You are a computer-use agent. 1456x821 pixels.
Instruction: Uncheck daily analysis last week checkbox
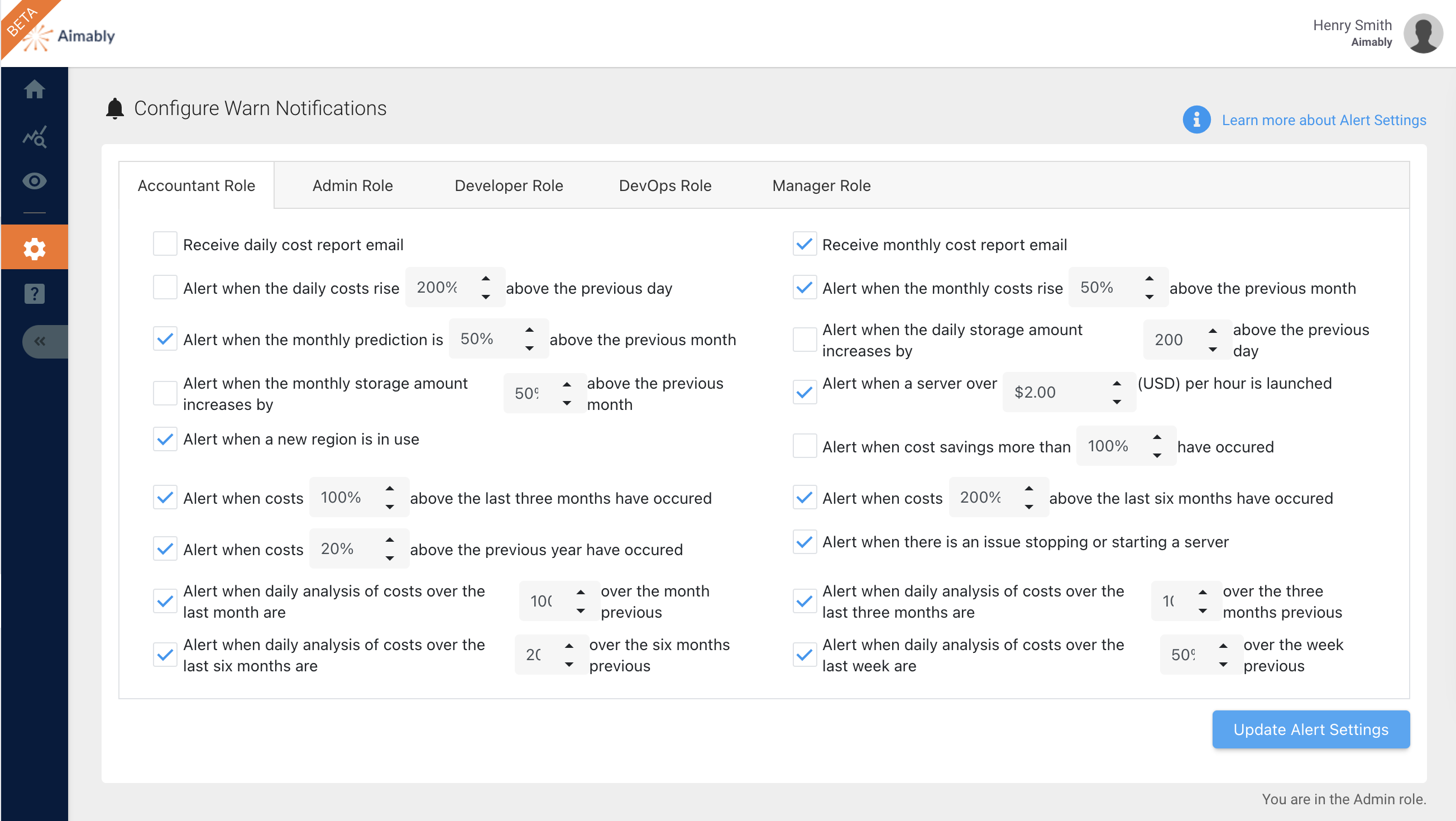pos(804,655)
